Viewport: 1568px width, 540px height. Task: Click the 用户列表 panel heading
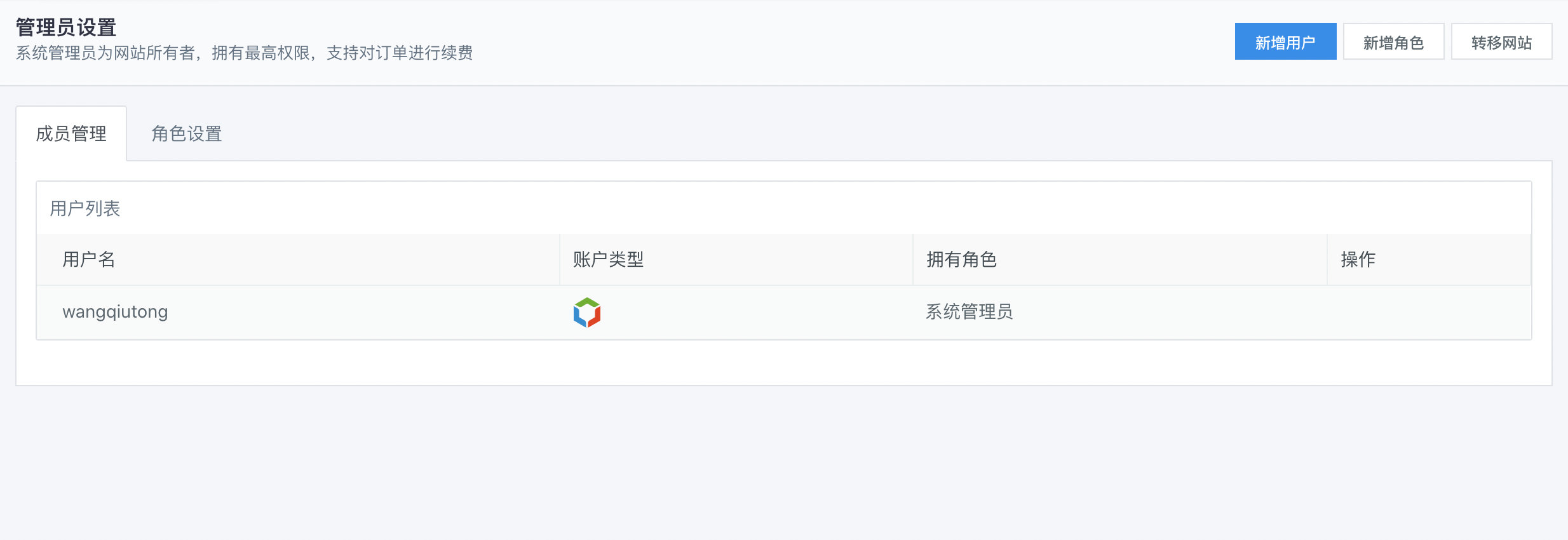(x=85, y=208)
